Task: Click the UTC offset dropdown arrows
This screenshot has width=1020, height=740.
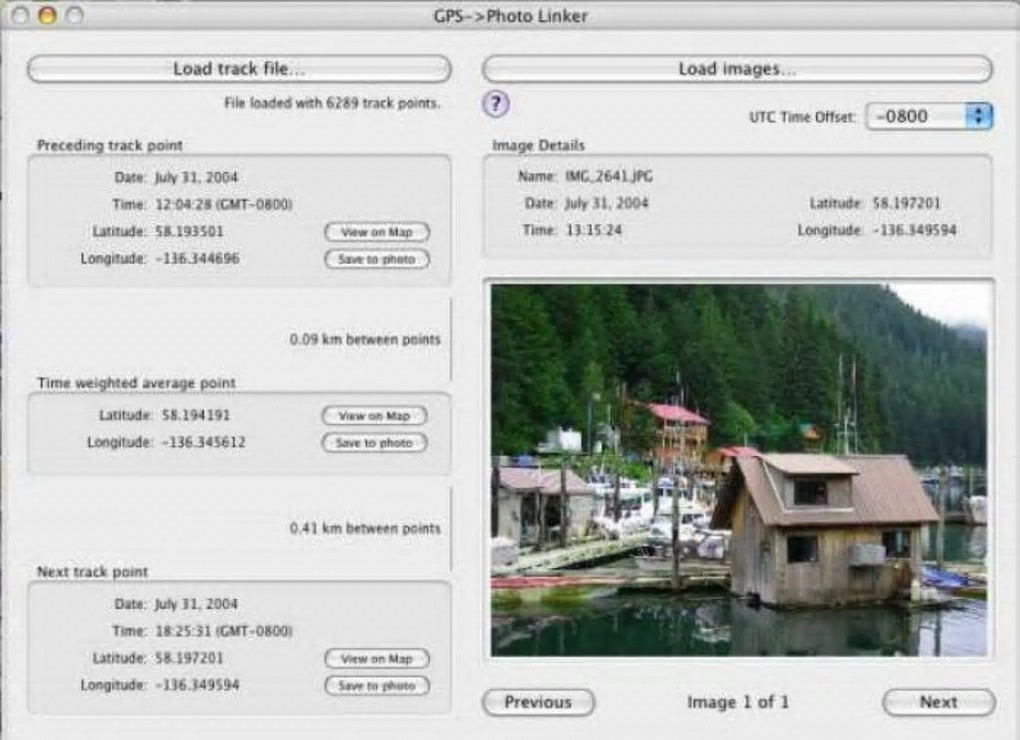Action: point(978,117)
